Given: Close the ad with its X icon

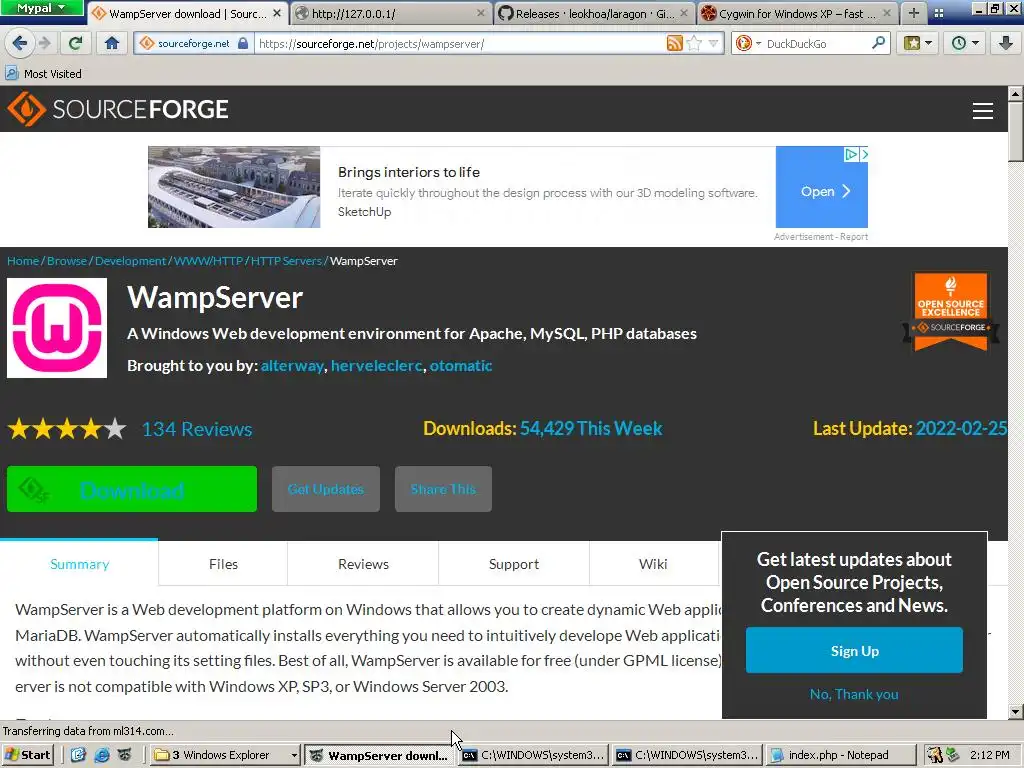Looking at the screenshot, I should (864, 154).
